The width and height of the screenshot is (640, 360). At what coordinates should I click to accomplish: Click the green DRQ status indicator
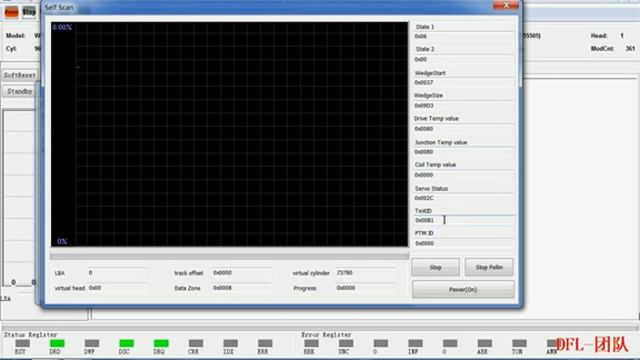[161, 344]
